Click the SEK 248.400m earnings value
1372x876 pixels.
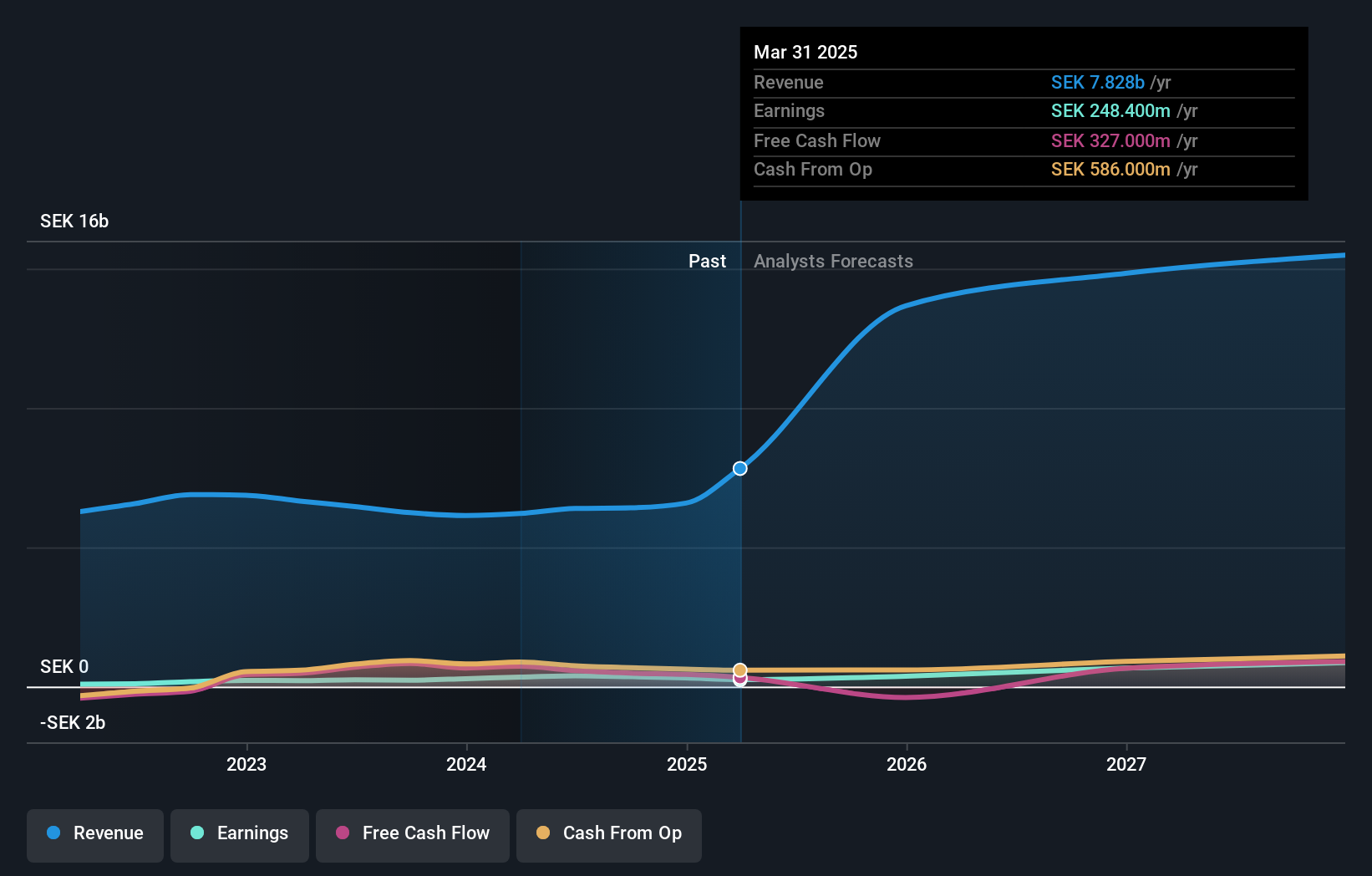pos(1110,110)
